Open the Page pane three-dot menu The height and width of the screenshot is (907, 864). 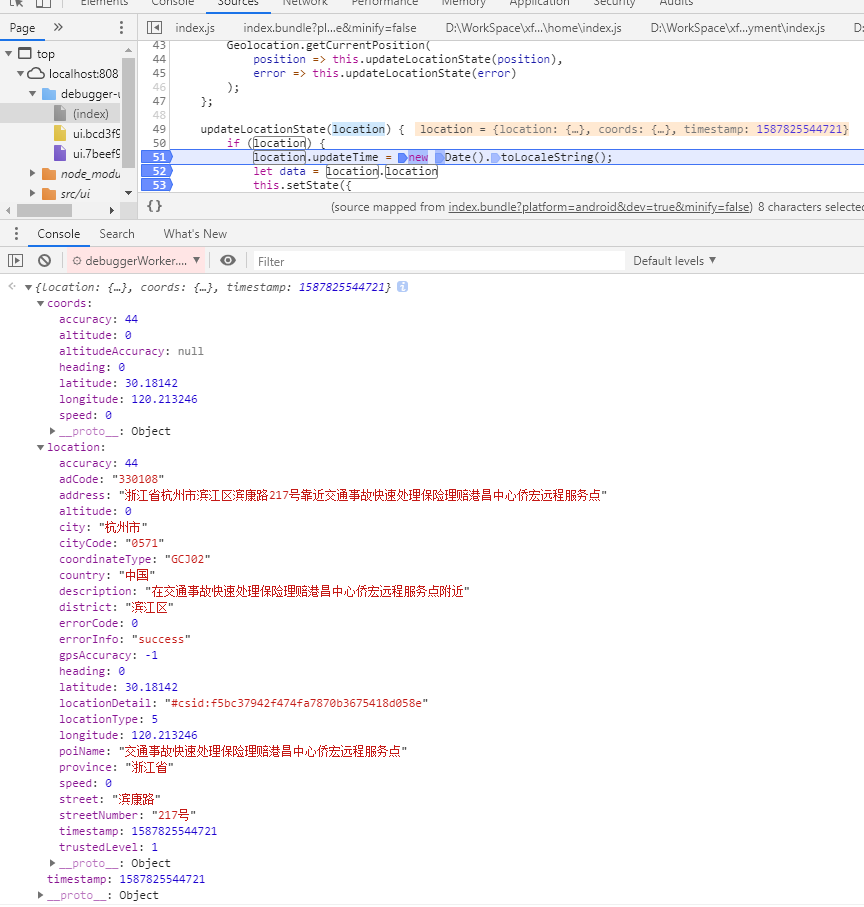click(x=121, y=27)
